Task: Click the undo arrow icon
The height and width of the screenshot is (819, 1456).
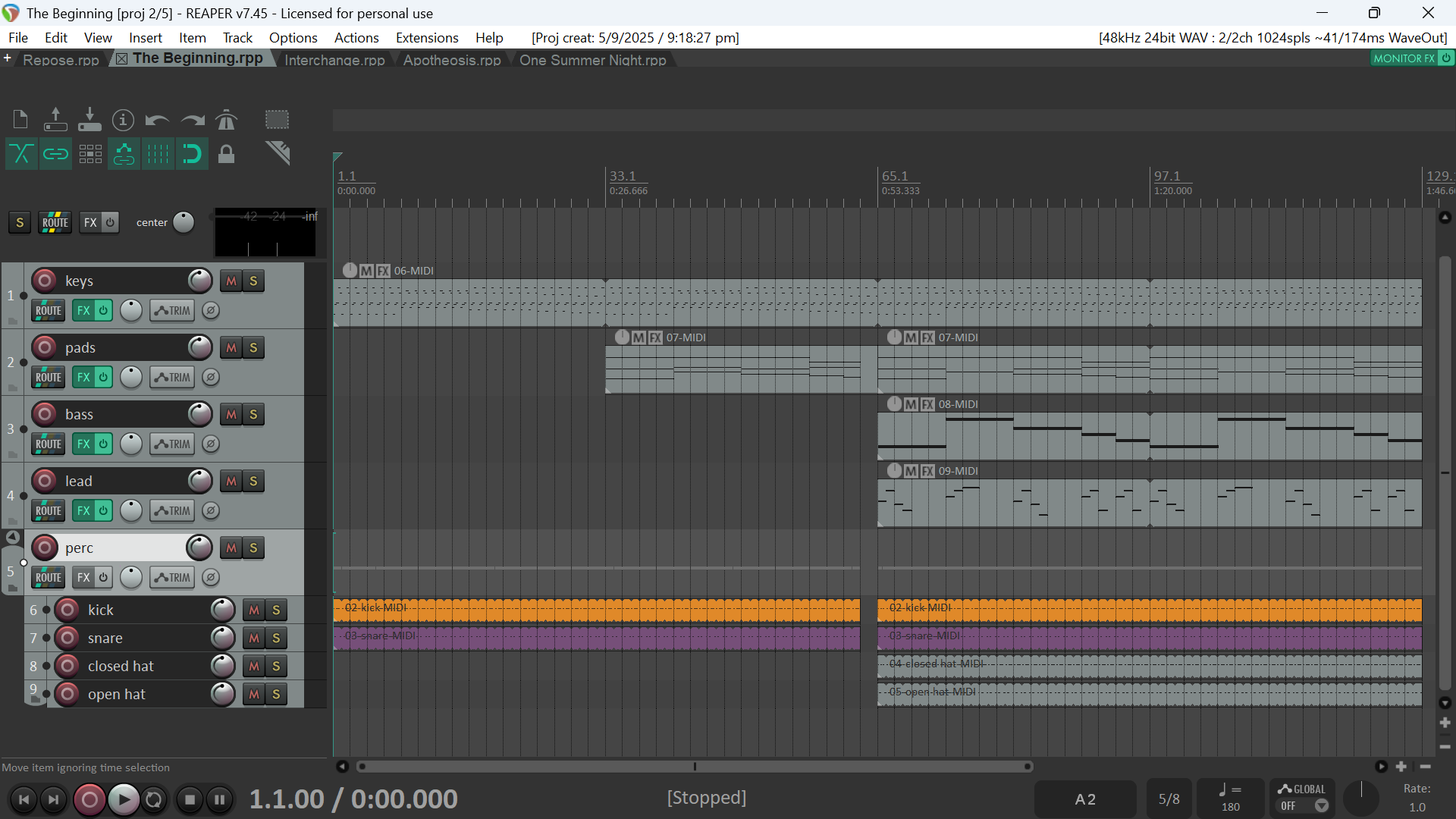Action: (x=157, y=120)
